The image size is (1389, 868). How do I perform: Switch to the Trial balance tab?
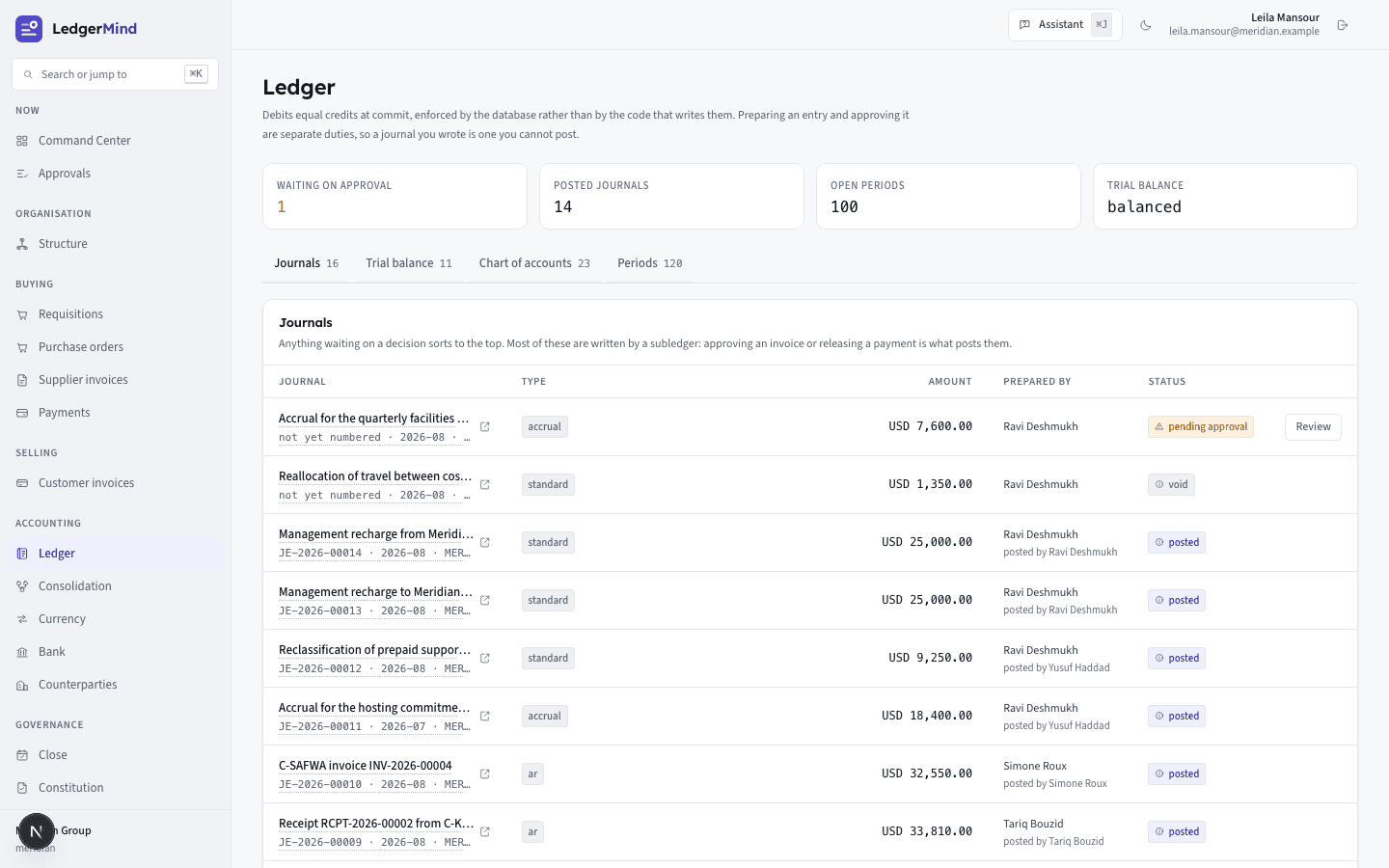click(x=409, y=263)
